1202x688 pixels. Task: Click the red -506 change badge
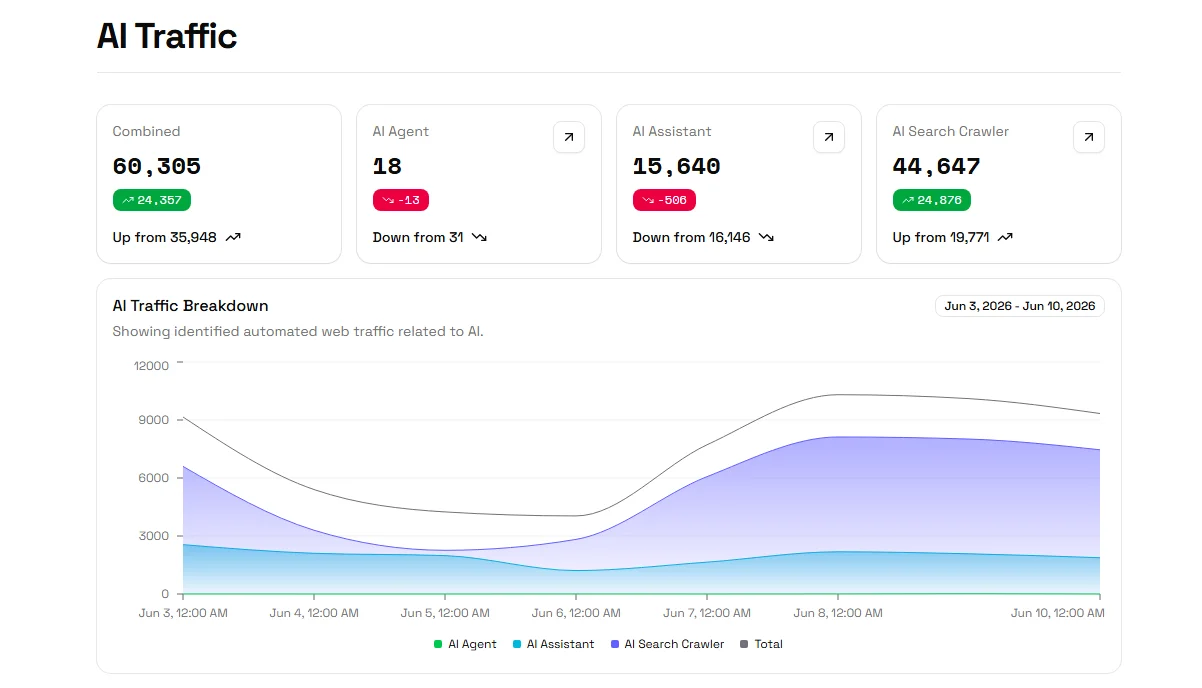tap(664, 200)
